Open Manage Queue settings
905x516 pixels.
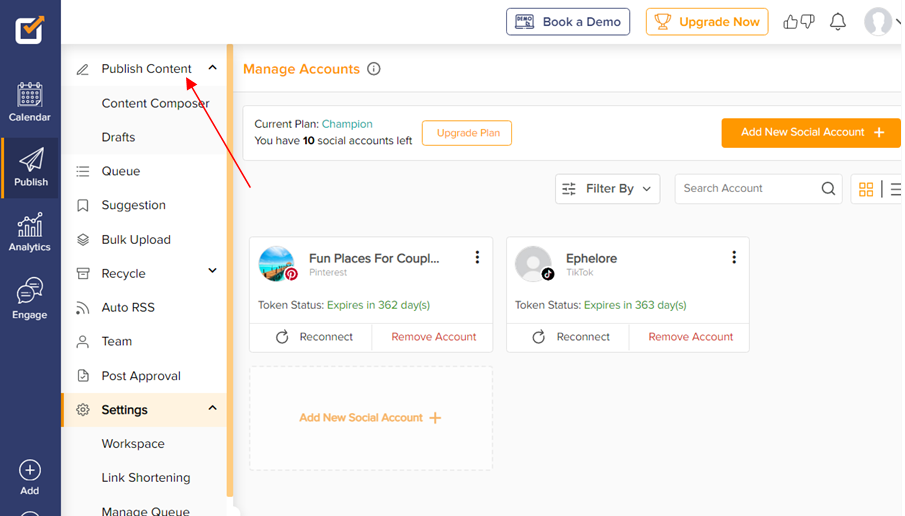tap(145, 511)
